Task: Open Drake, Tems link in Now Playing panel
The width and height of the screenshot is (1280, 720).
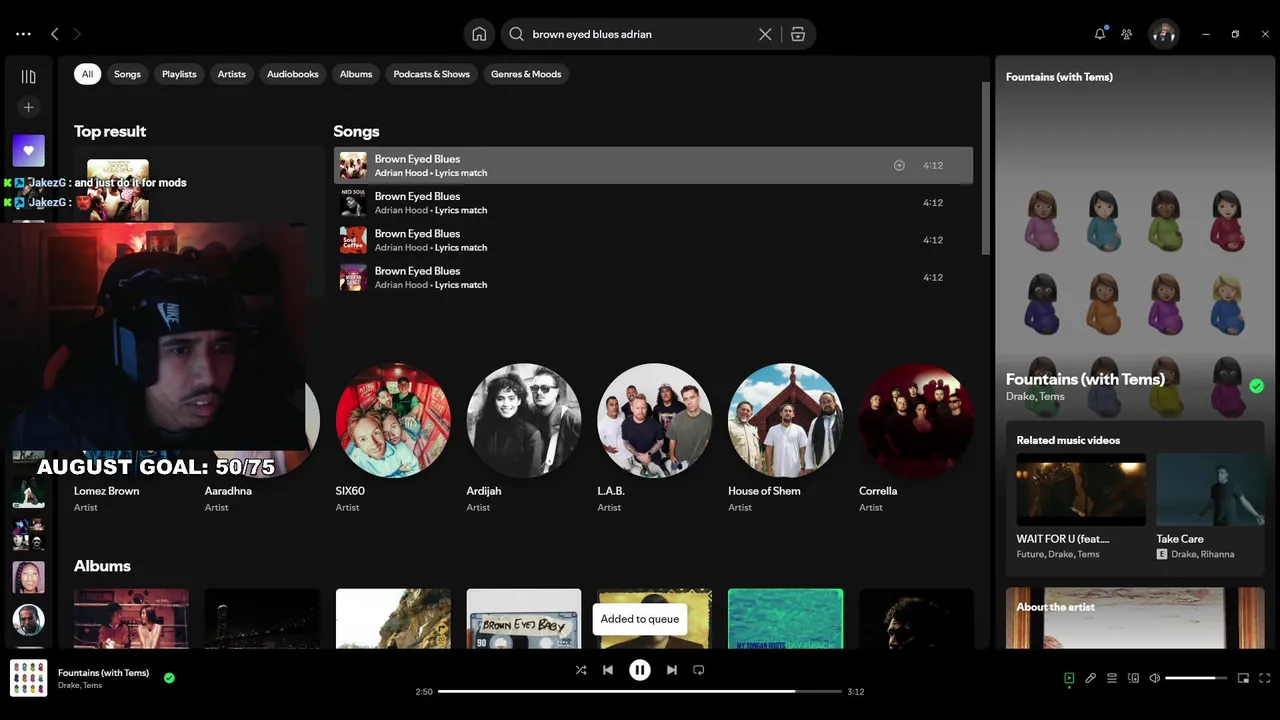Action: coord(1035,397)
